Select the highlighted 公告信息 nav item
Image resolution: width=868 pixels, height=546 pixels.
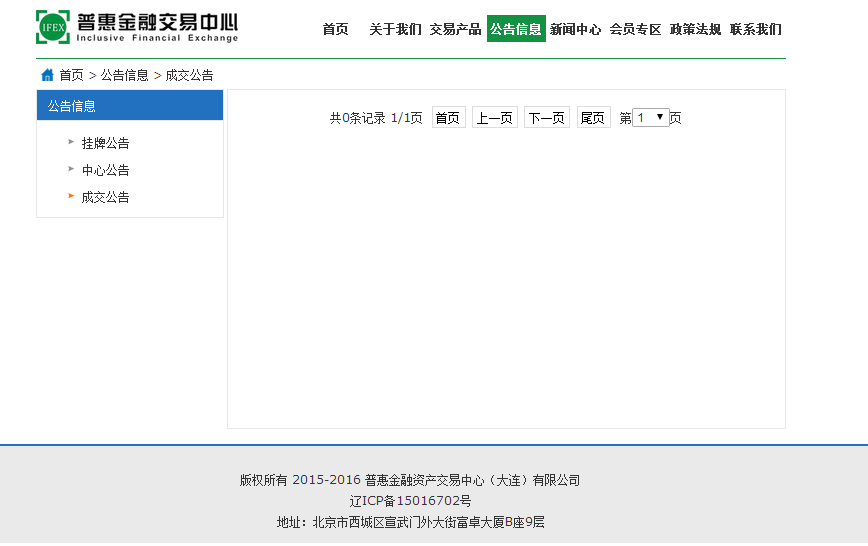[x=516, y=29]
